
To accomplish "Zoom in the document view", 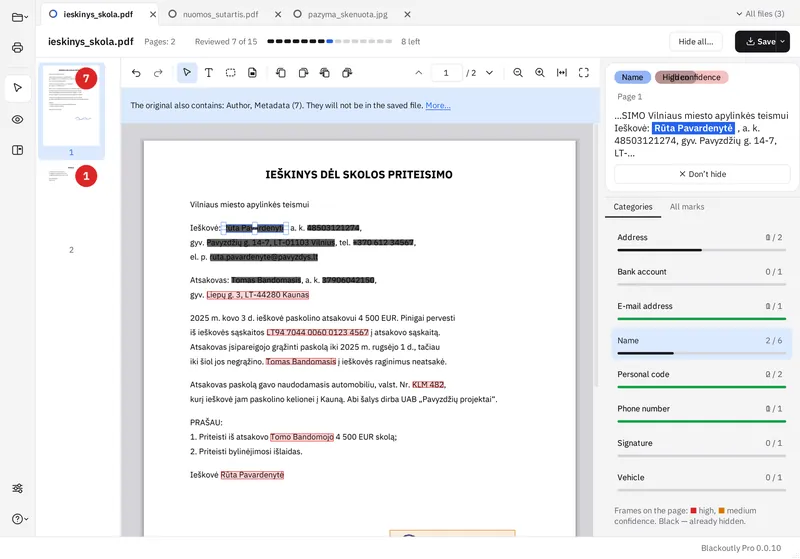I will (540, 73).
